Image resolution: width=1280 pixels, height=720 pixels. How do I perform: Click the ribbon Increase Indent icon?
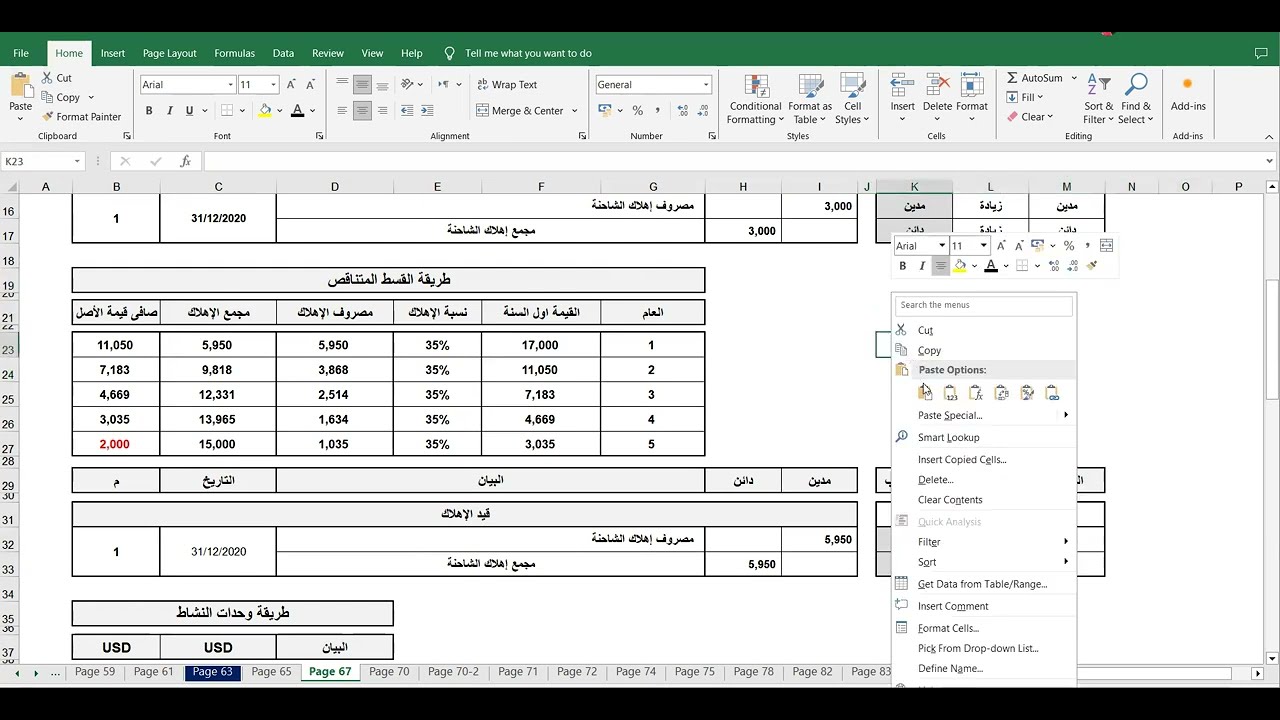pyautogui.click(x=427, y=111)
